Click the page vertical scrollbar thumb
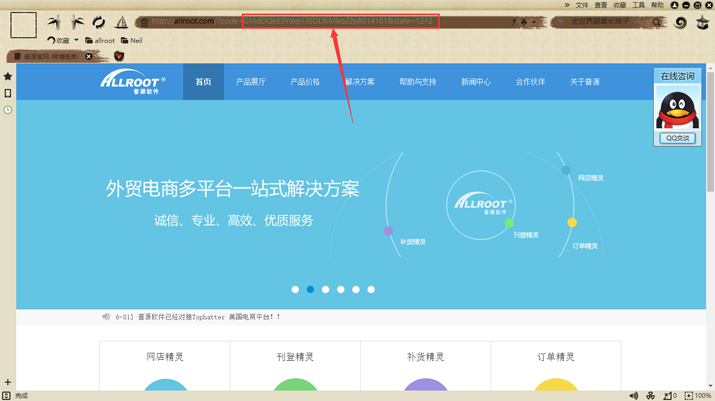The height and width of the screenshot is (401, 715). (710, 131)
